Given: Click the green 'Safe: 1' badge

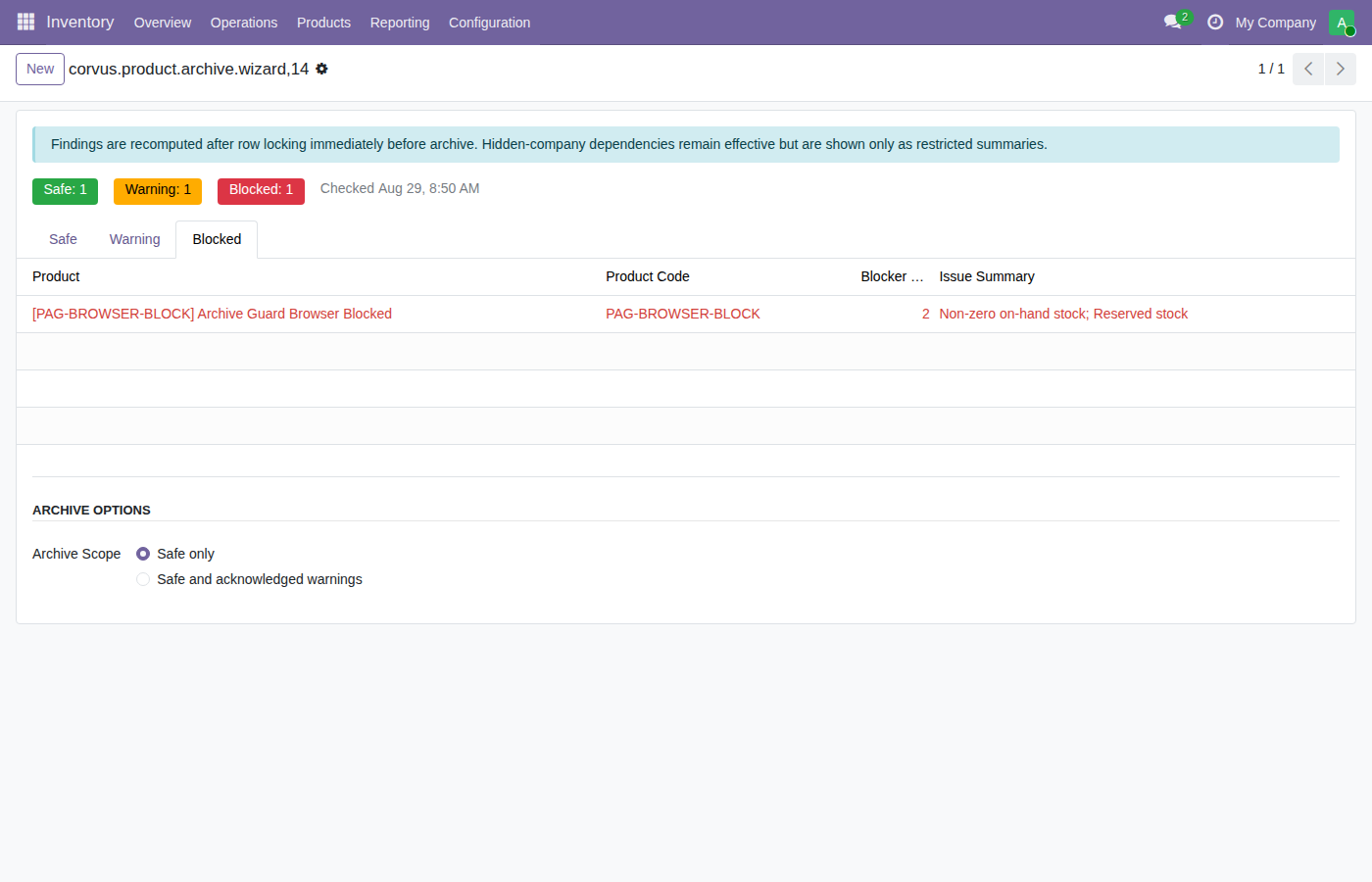Looking at the screenshot, I should (65, 190).
